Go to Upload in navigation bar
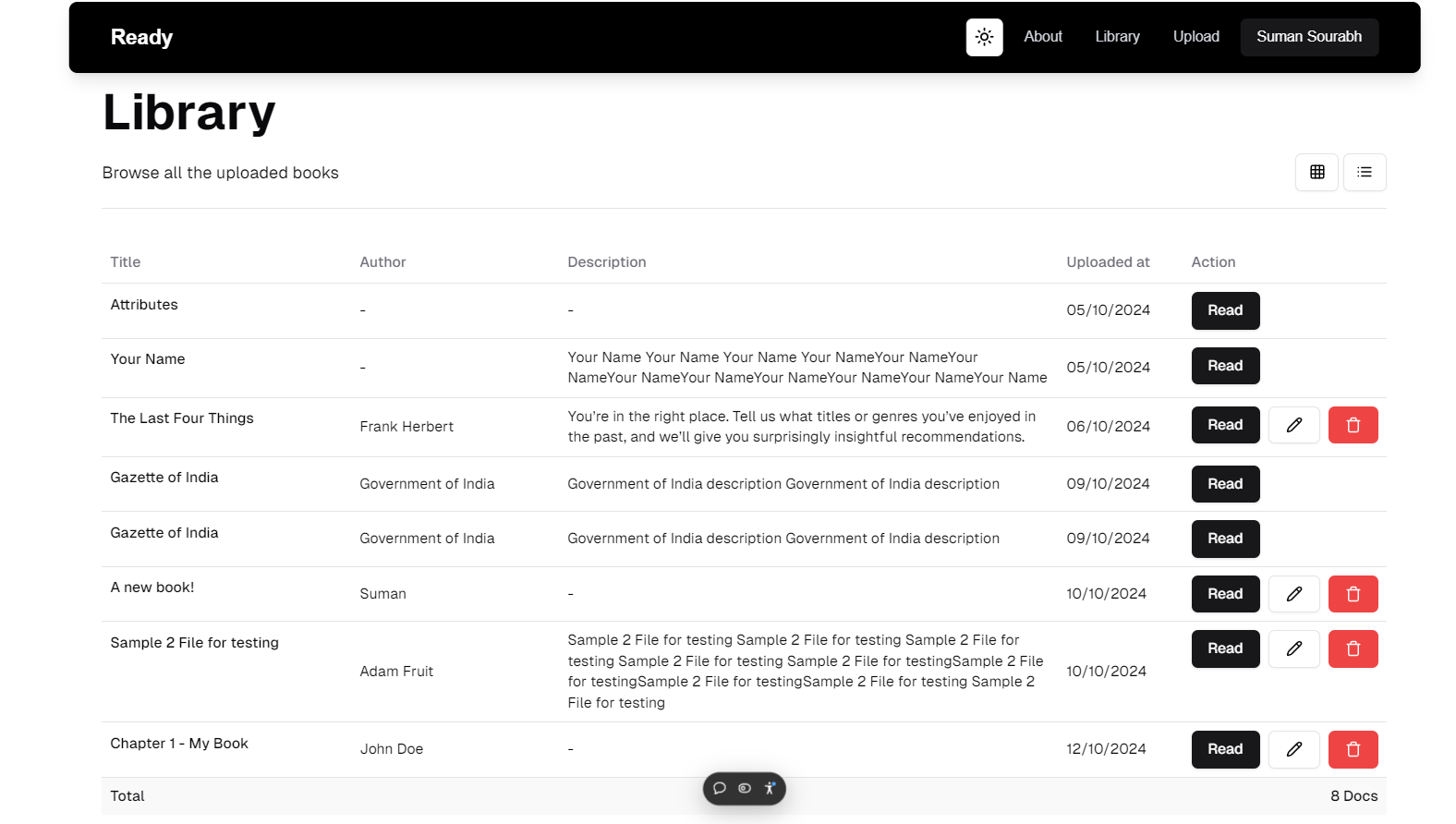Viewport: 1456px width, 824px height. (1195, 37)
